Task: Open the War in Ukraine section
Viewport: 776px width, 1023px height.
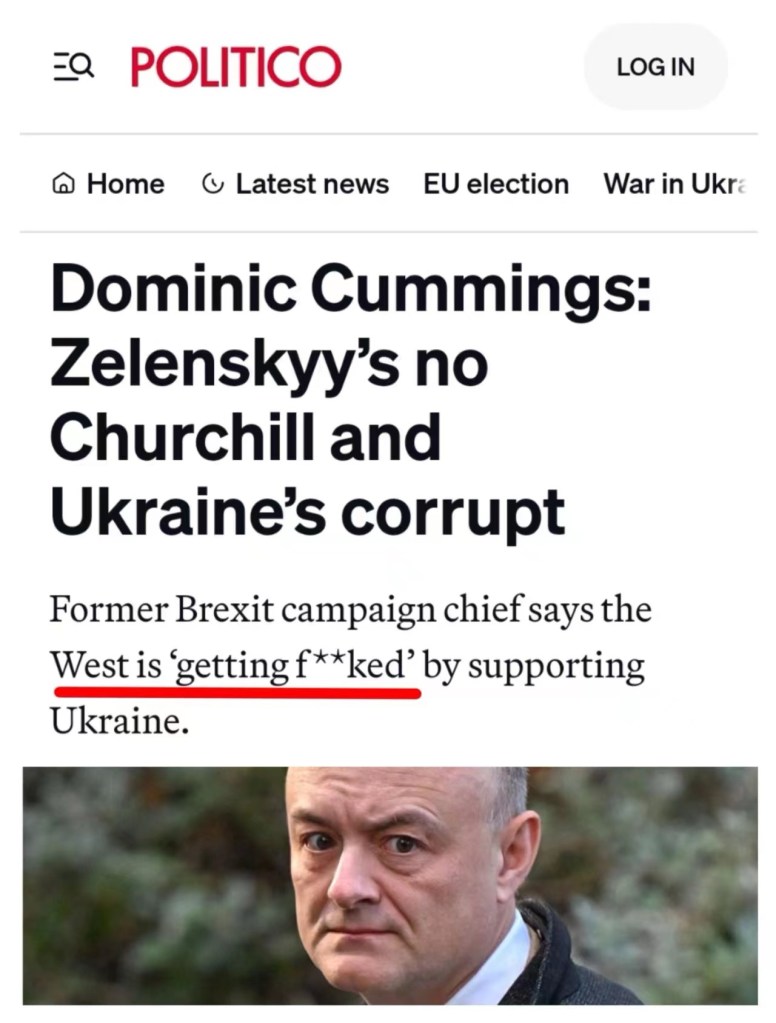Action: (675, 184)
